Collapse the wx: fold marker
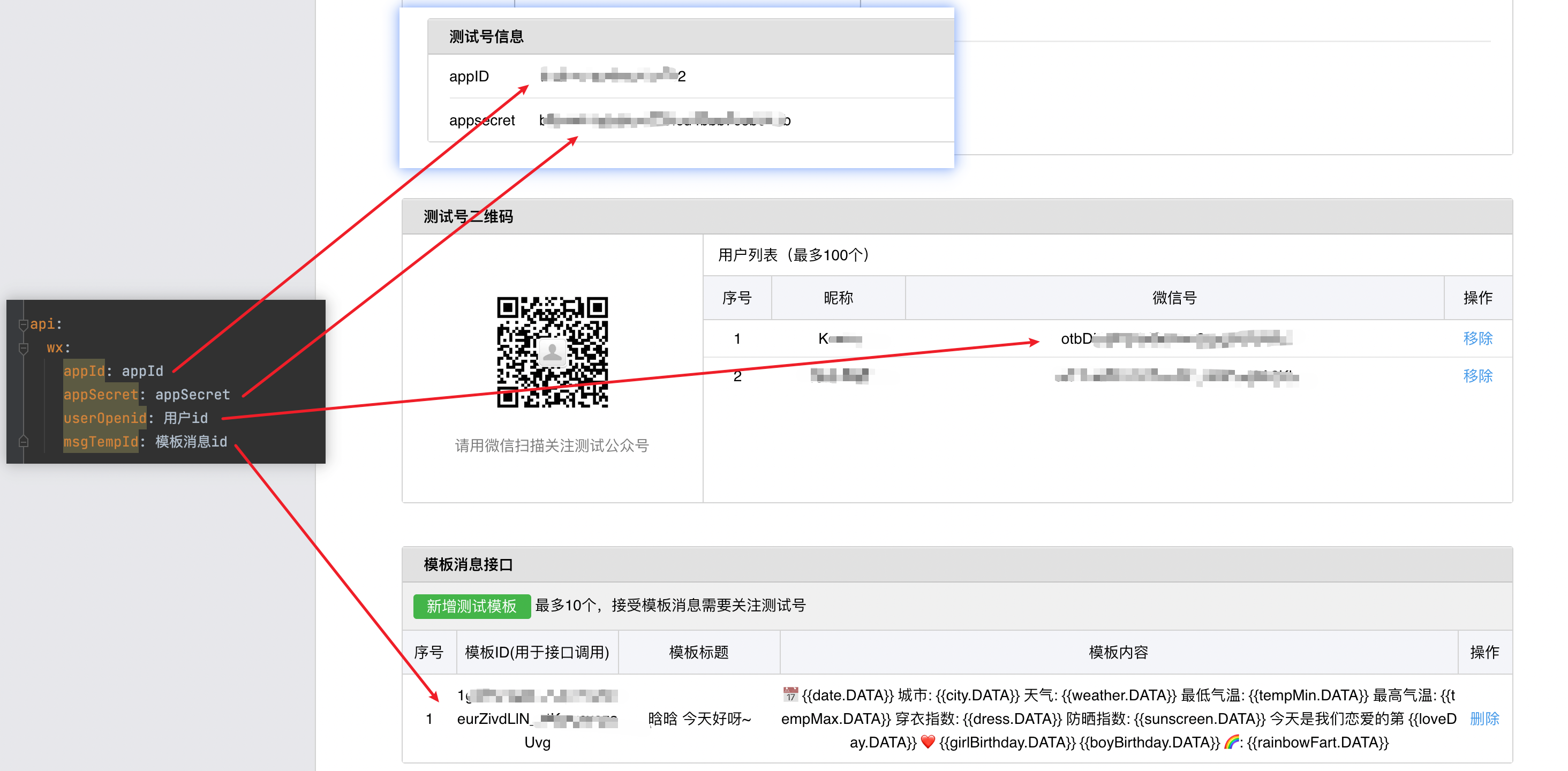Viewport: 1568px width, 771px height. (x=23, y=348)
